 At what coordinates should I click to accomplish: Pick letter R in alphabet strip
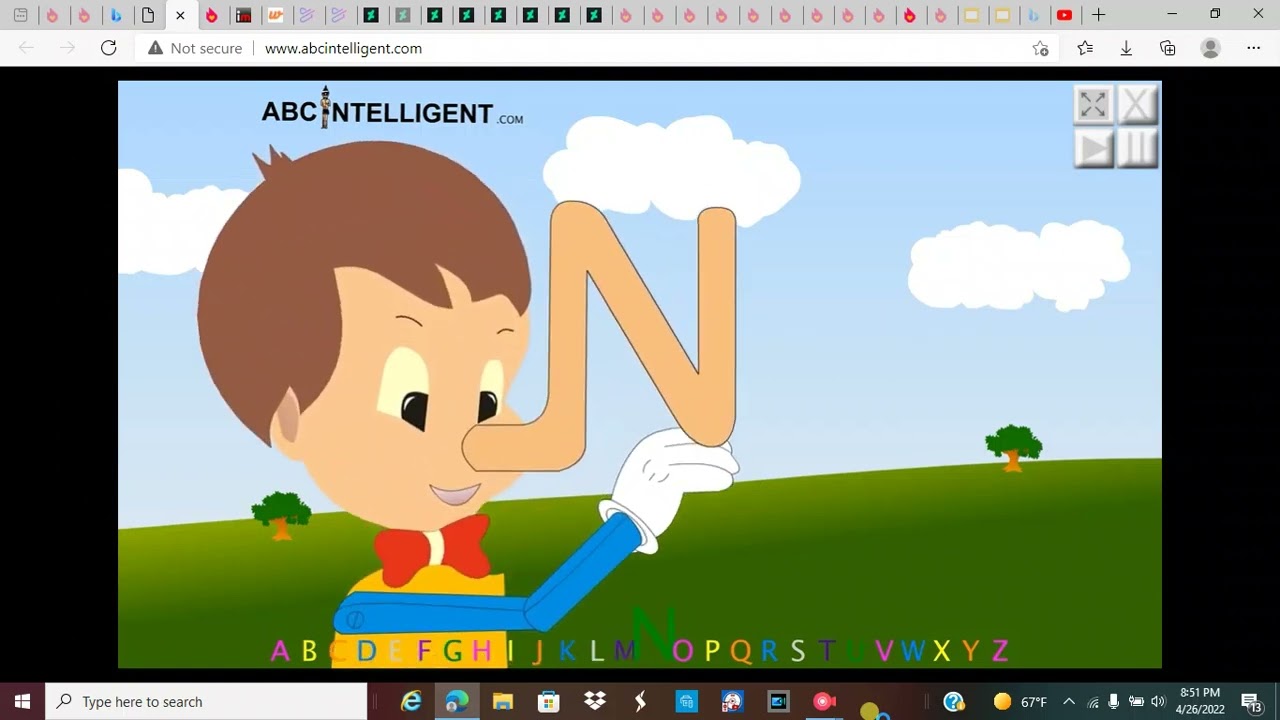tap(769, 652)
